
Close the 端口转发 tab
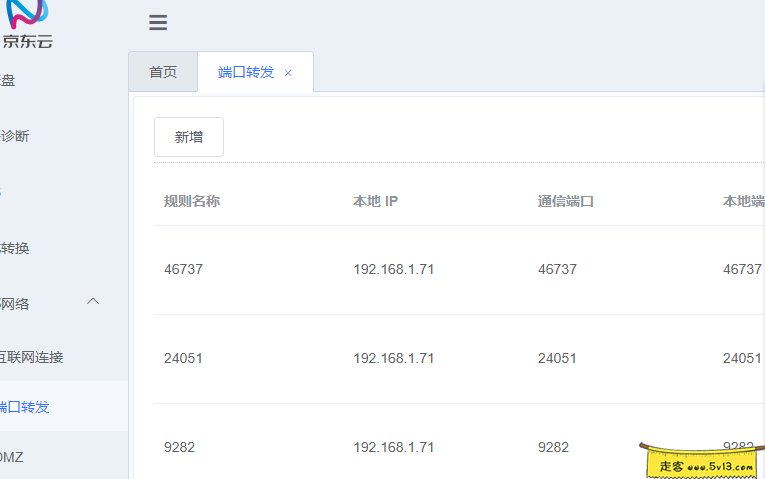point(288,73)
